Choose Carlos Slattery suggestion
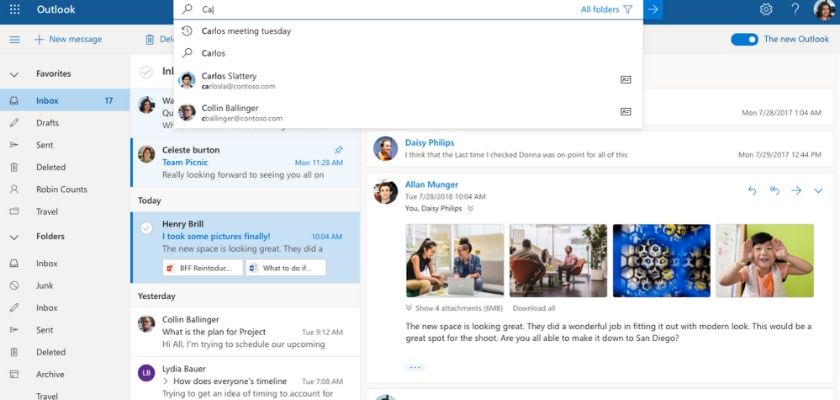The width and height of the screenshot is (840, 400). [408, 80]
